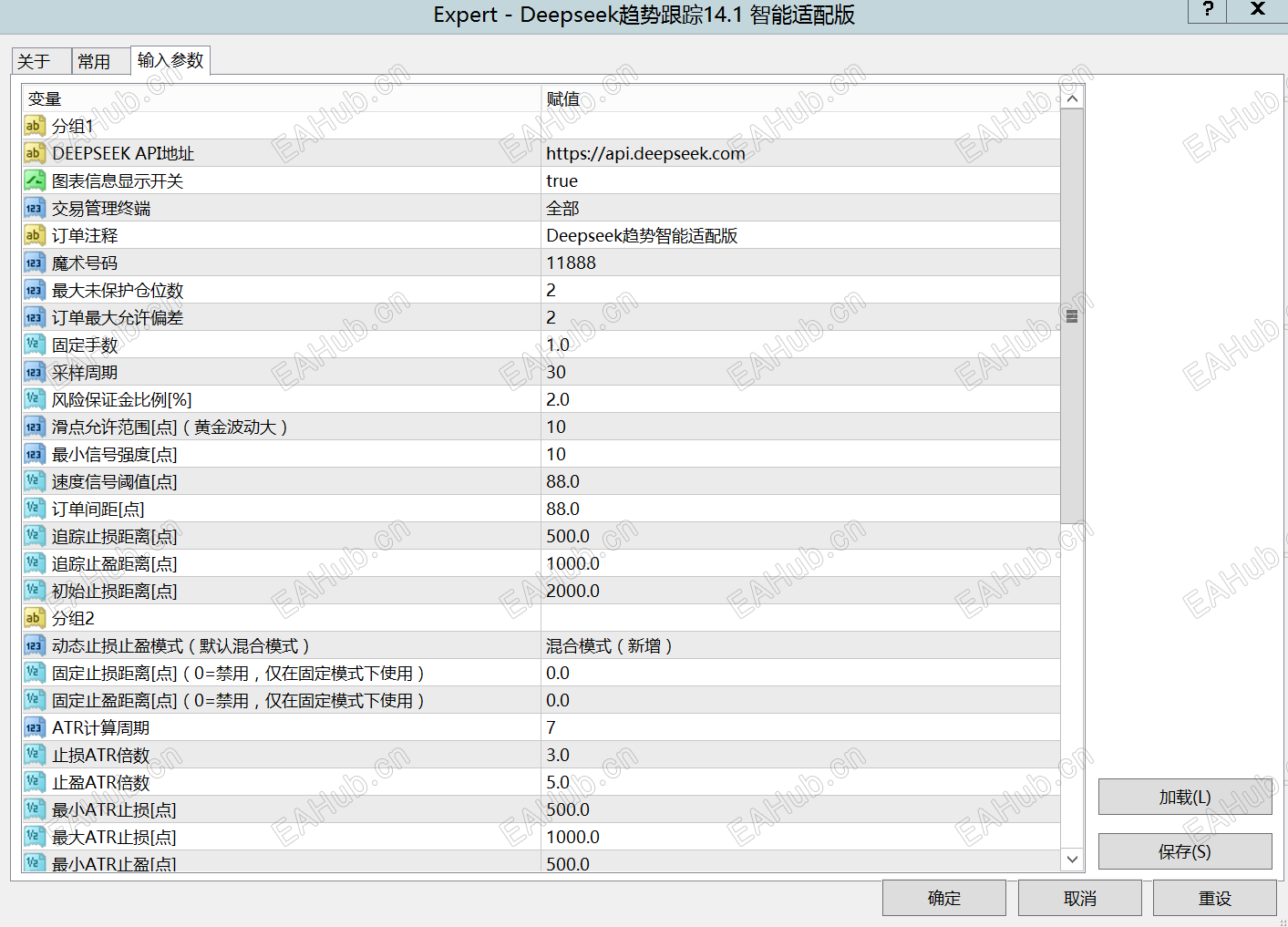Edit the 订单注释 value field
This screenshot has height=927, width=1288.
(x=800, y=235)
